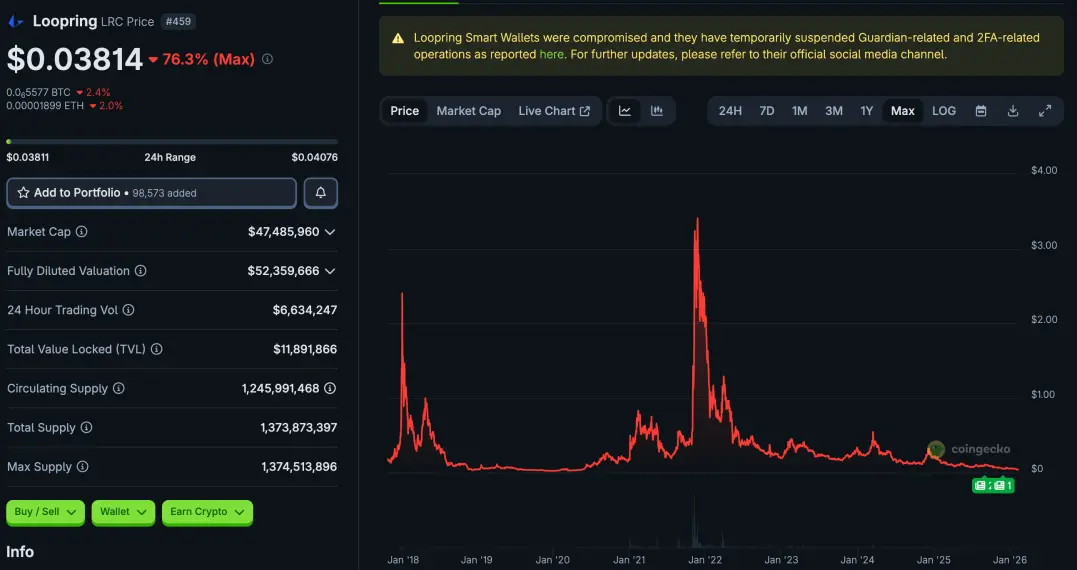This screenshot has width=1077, height=570.
Task: Click the $52,359,666 valuation value
Action: [x=284, y=271]
